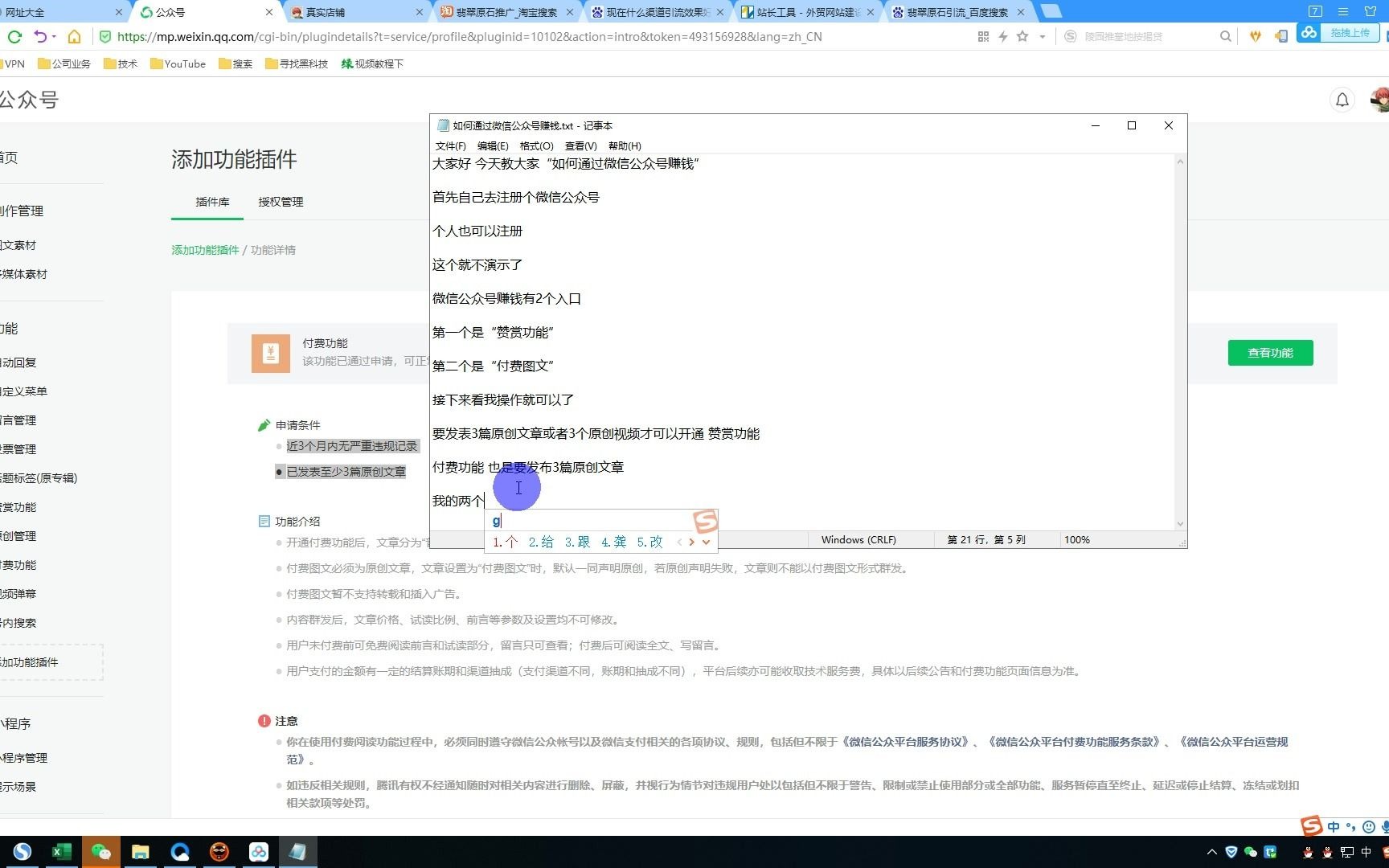Open 图文素材 in the left sidebar
The width and height of the screenshot is (1389, 868).
18,245
